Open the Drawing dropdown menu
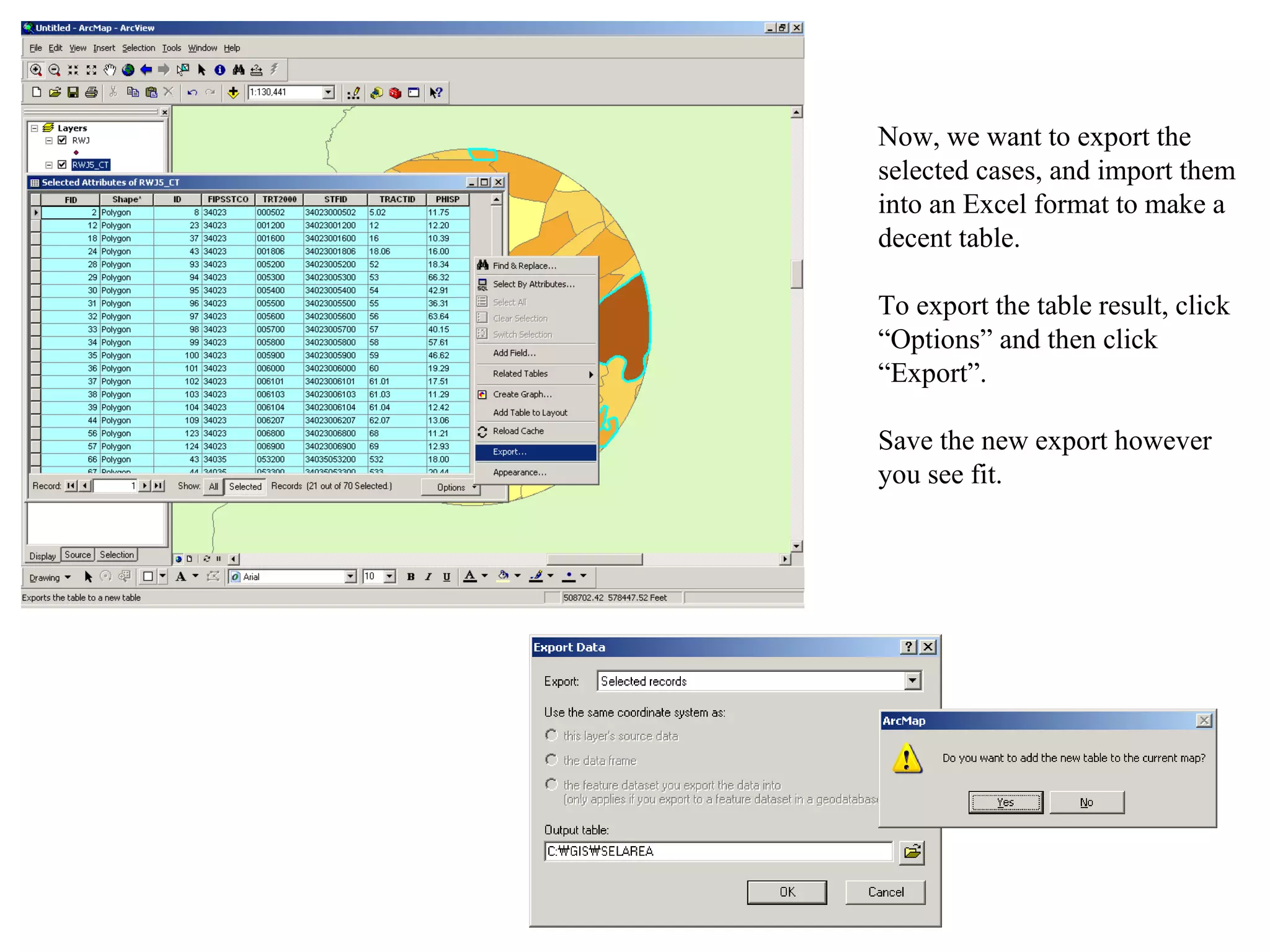Screen dimensions: 1270x952 point(50,578)
